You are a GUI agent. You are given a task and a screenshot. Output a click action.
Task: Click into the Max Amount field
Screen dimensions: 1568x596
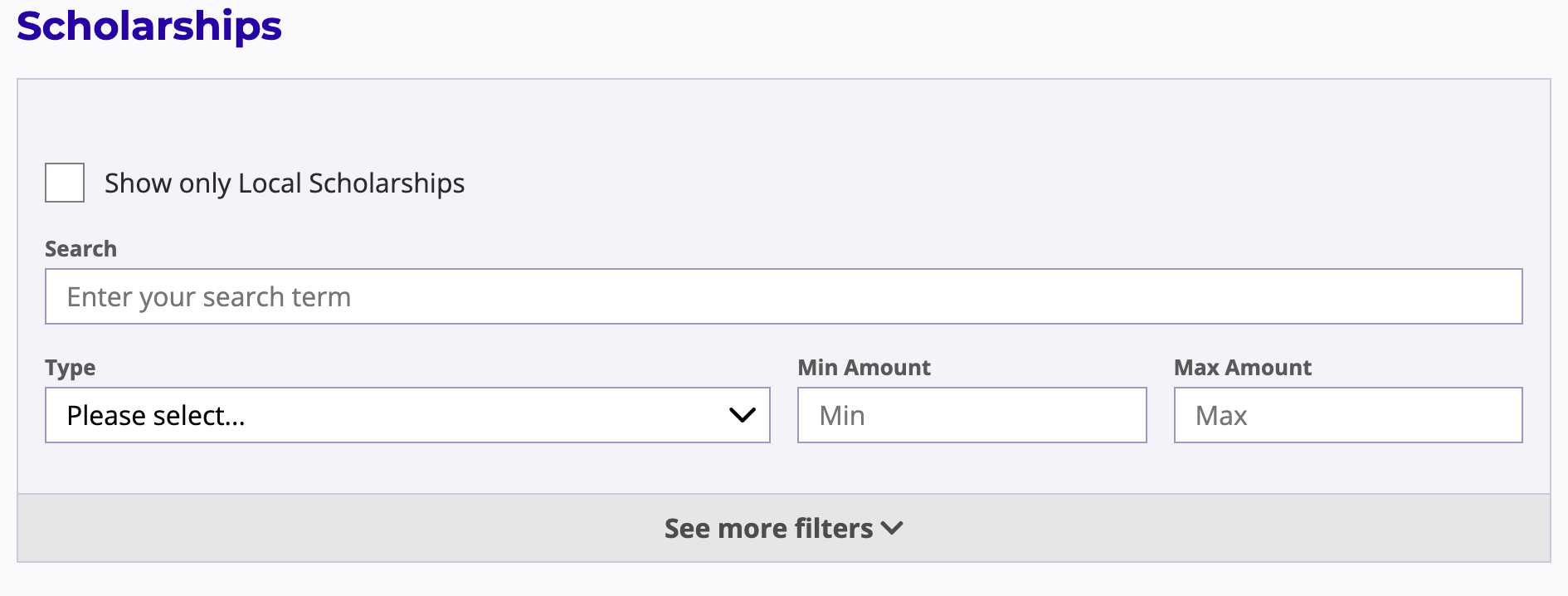[x=1348, y=415]
